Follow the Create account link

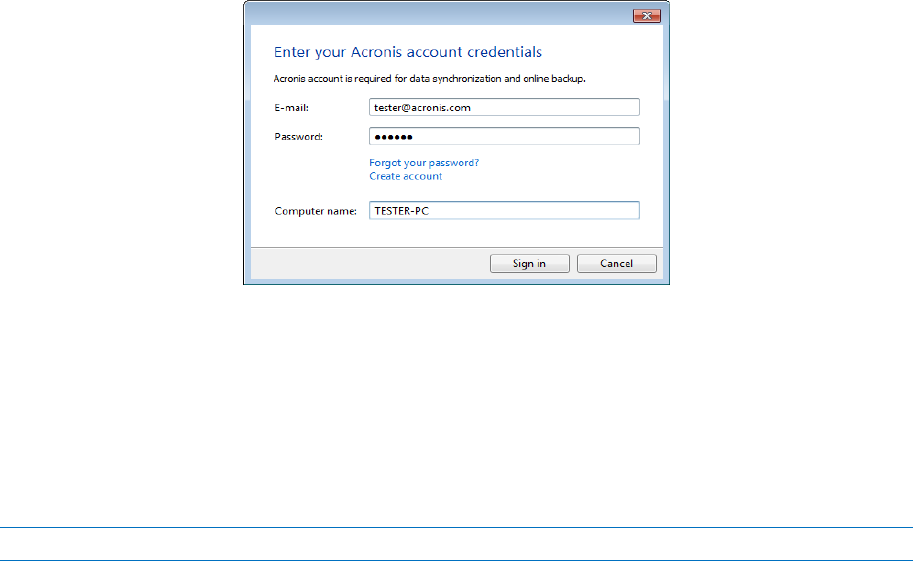(x=405, y=176)
